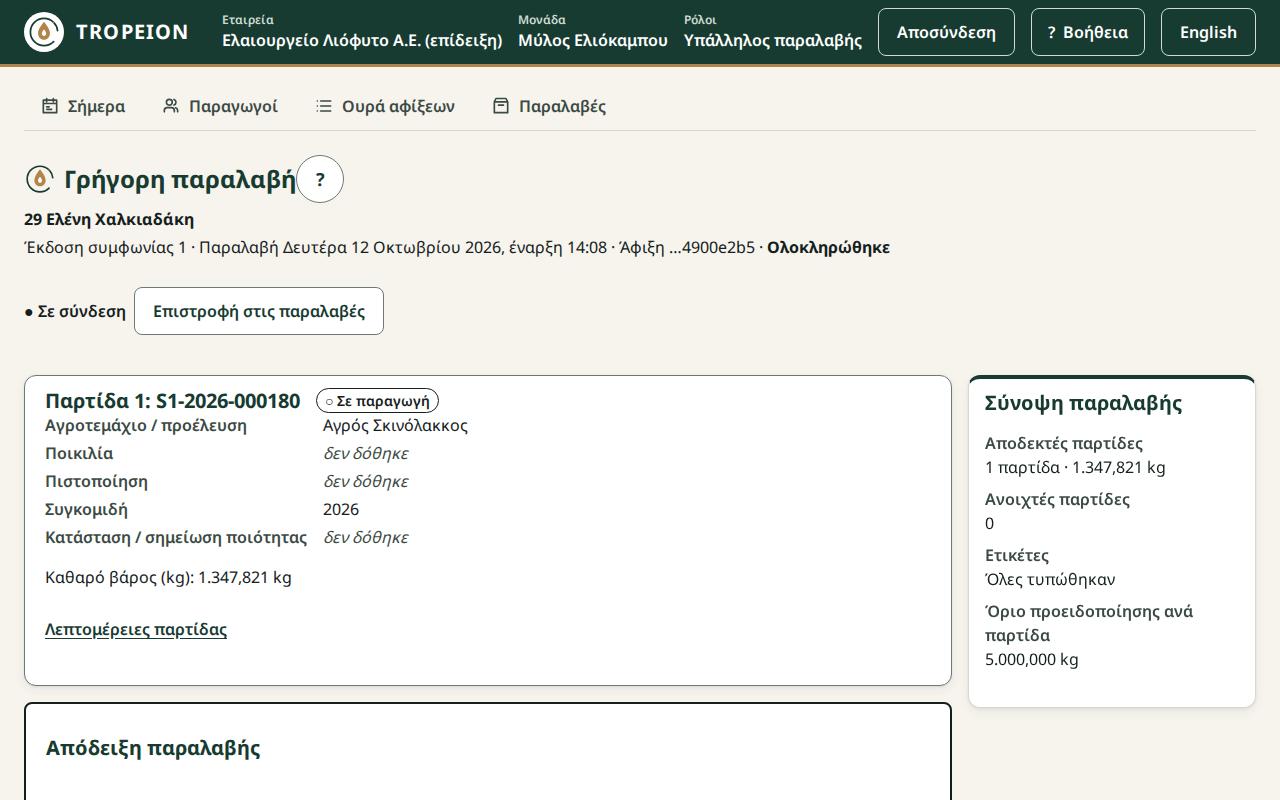
Task: Select the Παραλαβές tab
Action: (549, 106)
